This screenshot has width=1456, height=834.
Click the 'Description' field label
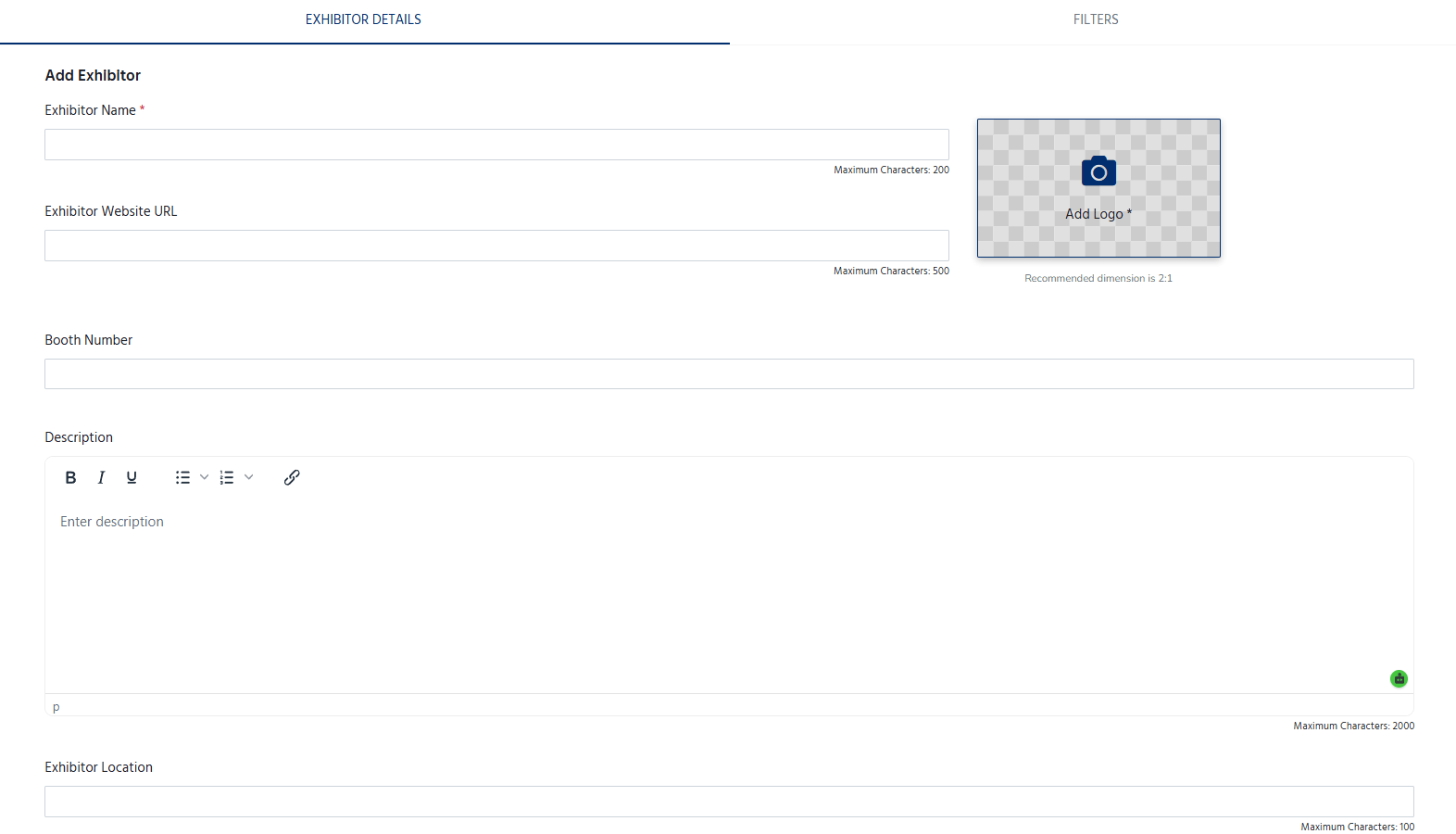click(79, 437)
